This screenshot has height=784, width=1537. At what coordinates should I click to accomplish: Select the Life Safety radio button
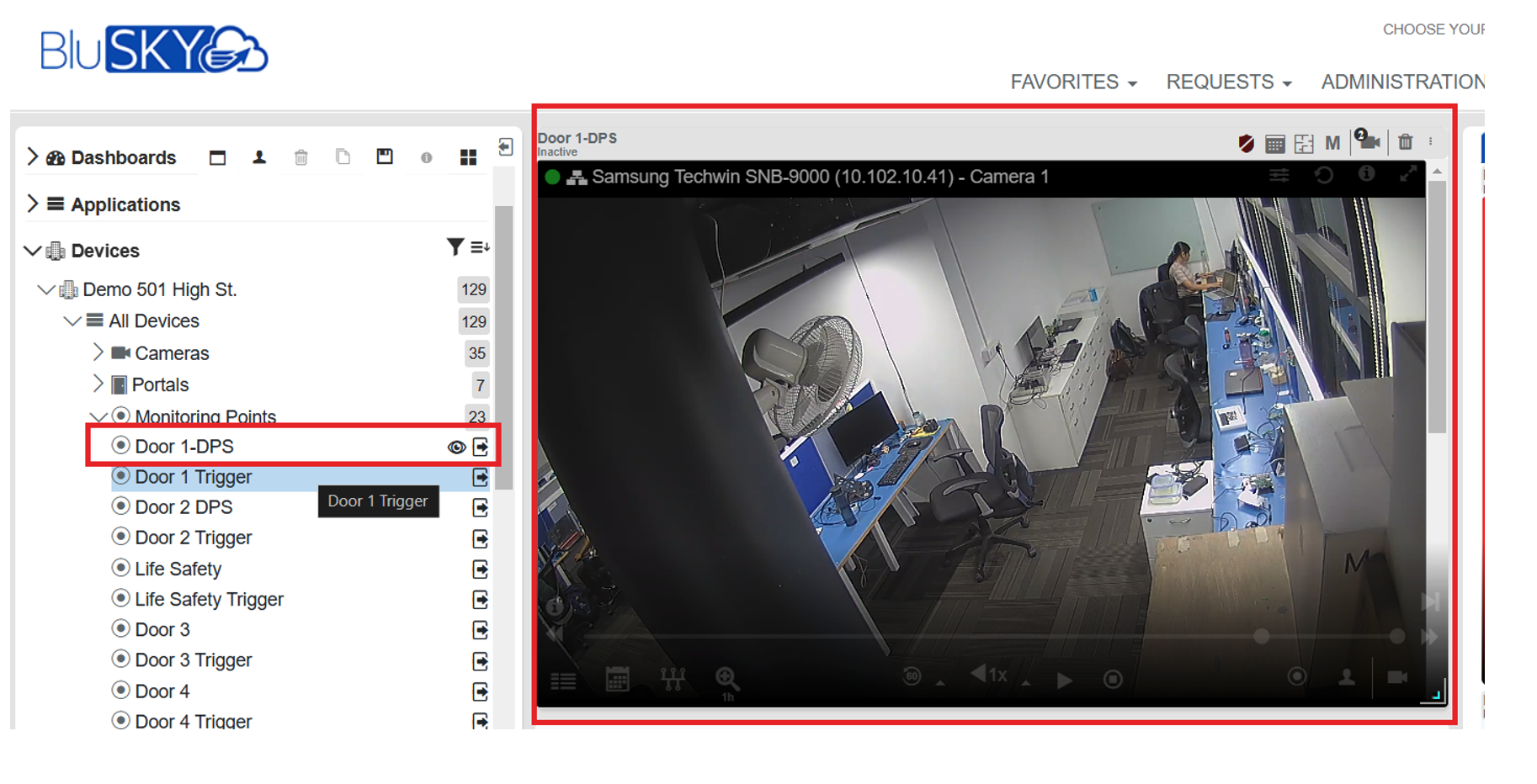pyautogui.click(x=121, y=568)
